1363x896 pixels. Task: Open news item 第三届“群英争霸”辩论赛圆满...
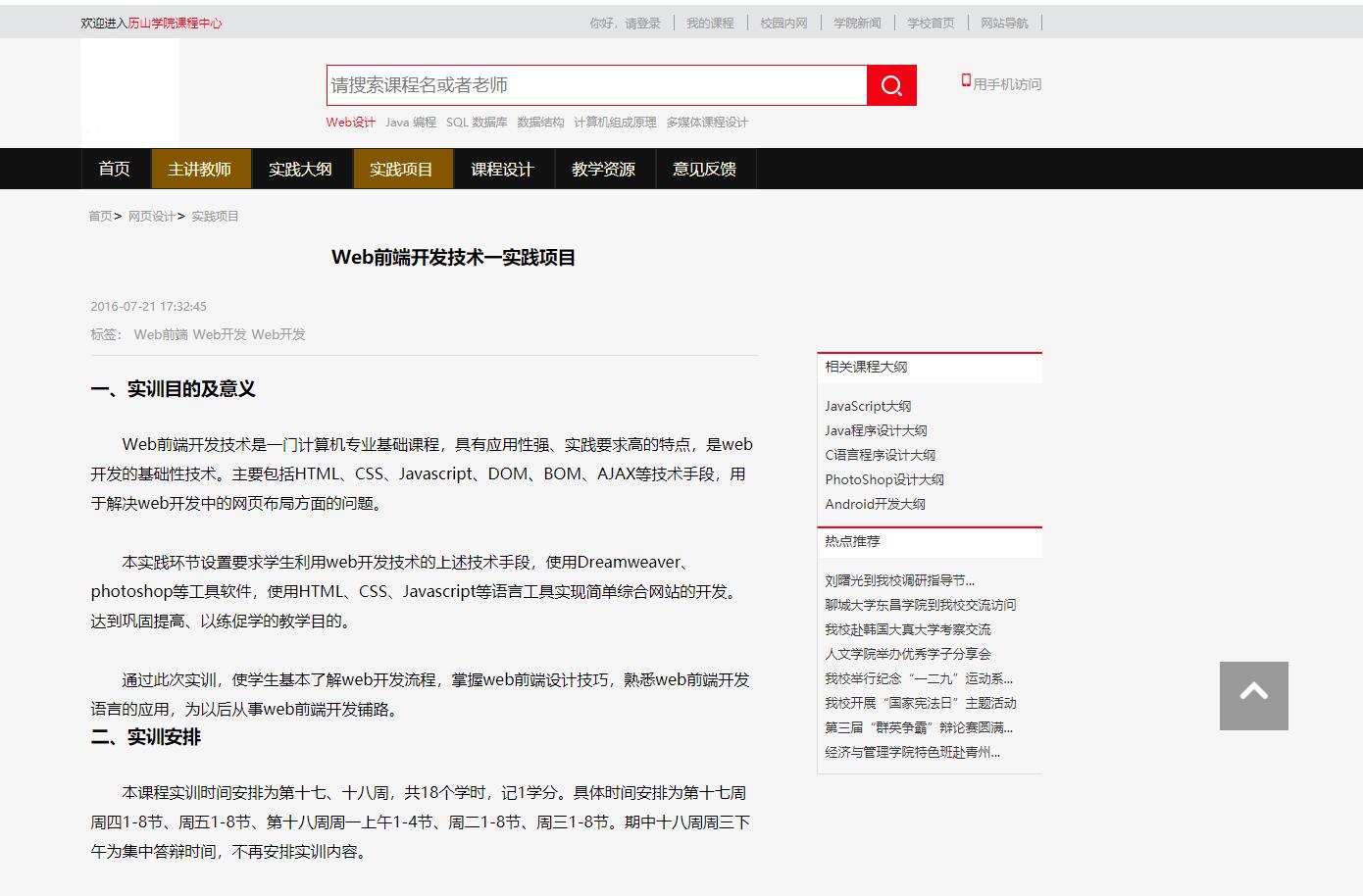(918, 727)
